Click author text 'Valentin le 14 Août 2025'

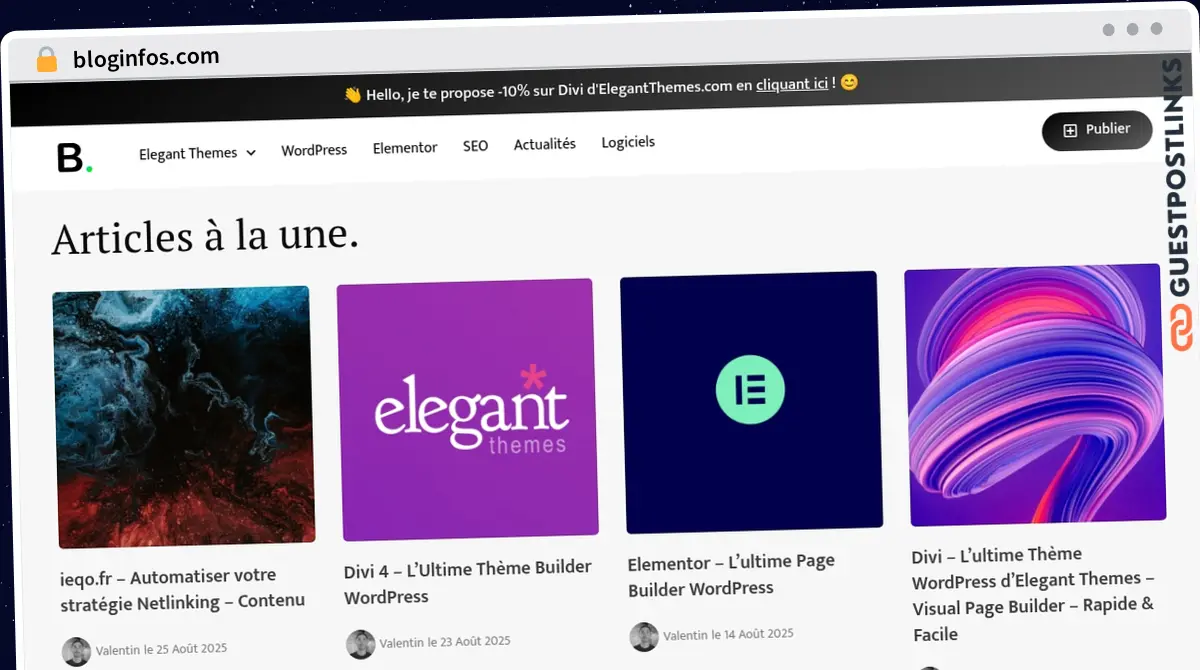pos(729,634)
